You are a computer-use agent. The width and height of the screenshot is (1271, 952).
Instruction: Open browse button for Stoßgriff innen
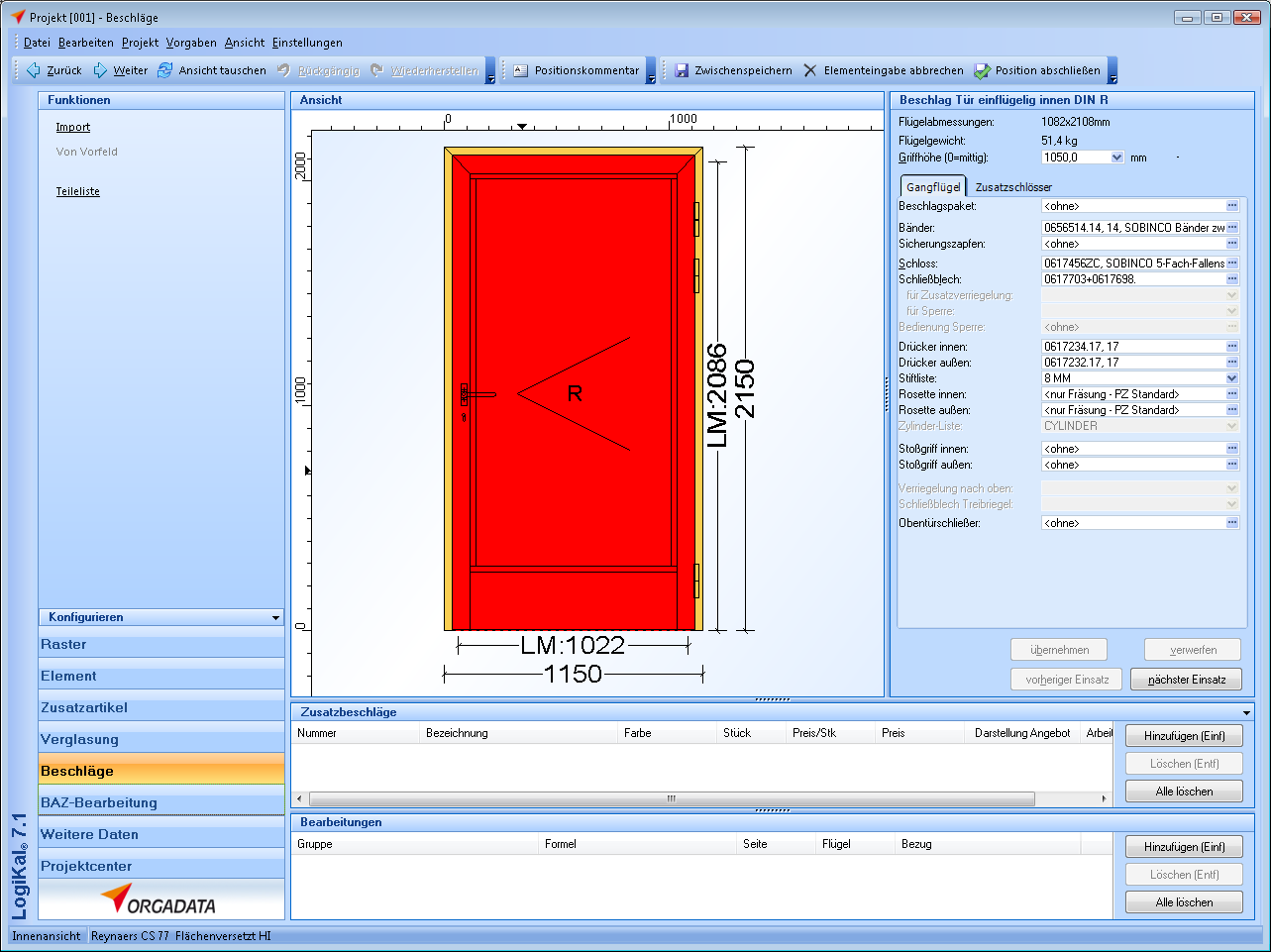[1232, 449]
